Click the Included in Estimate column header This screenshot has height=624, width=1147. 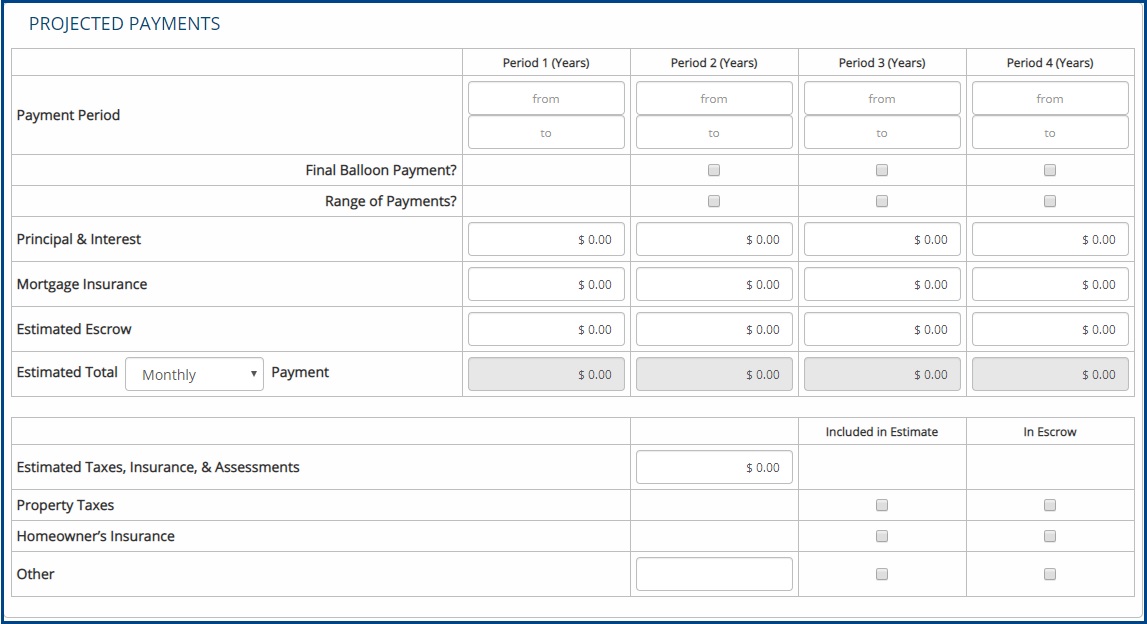(882, 432)
